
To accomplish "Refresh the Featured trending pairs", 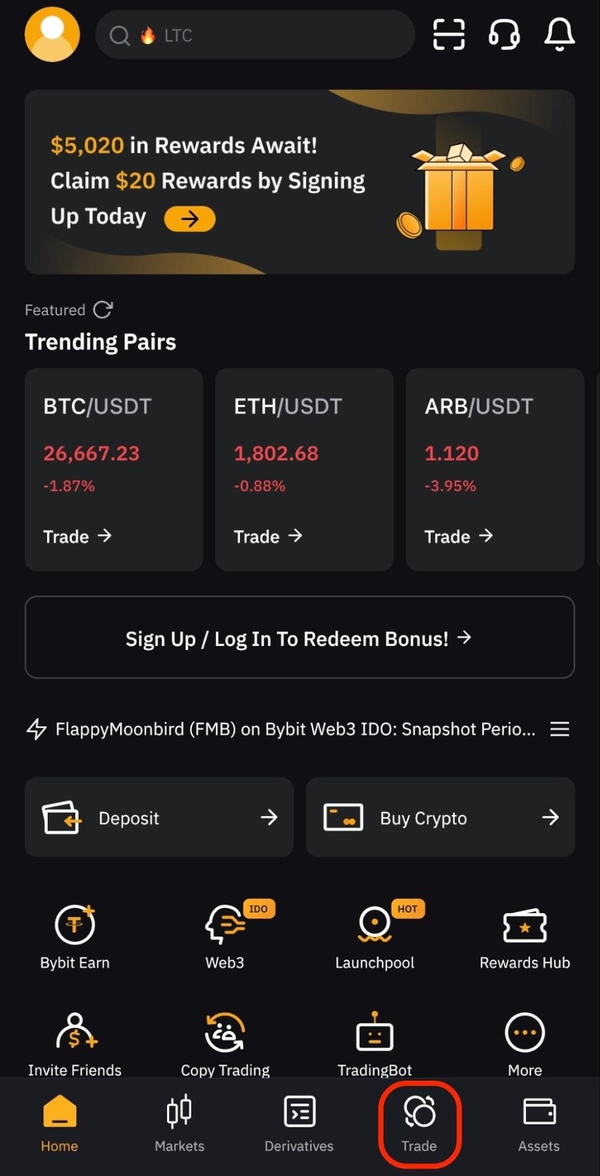I will [x=103, y=310].
